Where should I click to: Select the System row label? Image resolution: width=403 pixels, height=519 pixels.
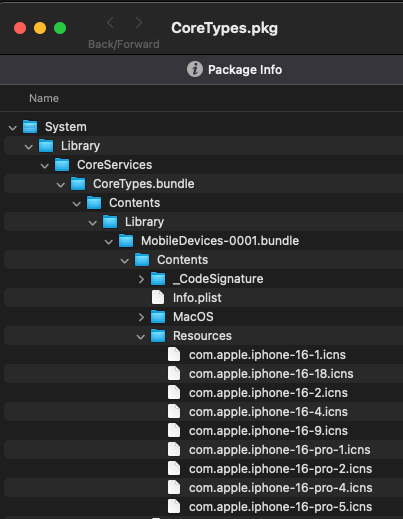point(66,127)
